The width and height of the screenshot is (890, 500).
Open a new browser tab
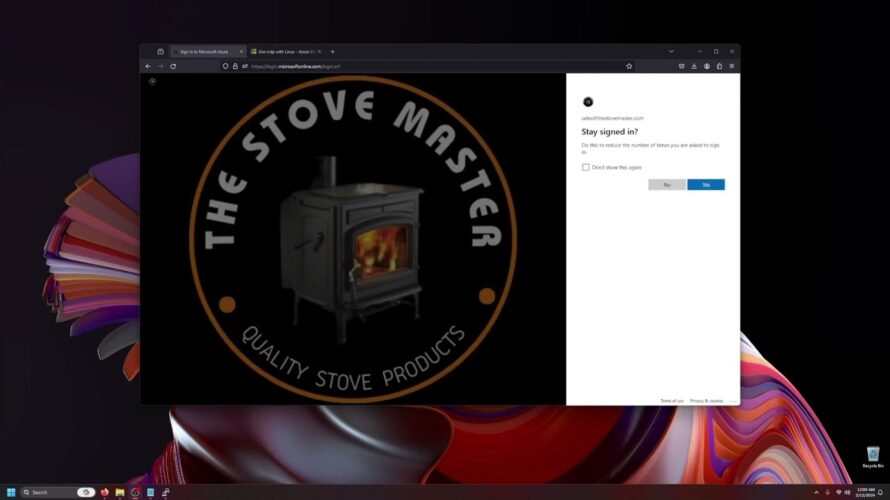[333, 52]
